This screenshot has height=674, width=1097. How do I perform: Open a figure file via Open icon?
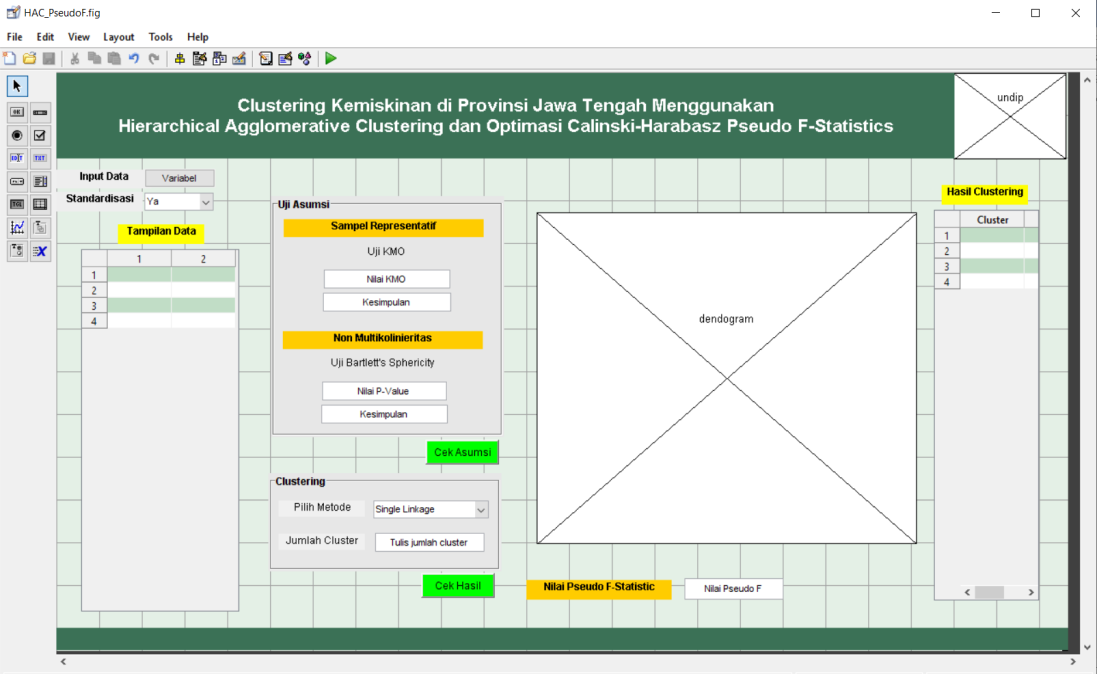pyautogui.click(x=29, y=59)
